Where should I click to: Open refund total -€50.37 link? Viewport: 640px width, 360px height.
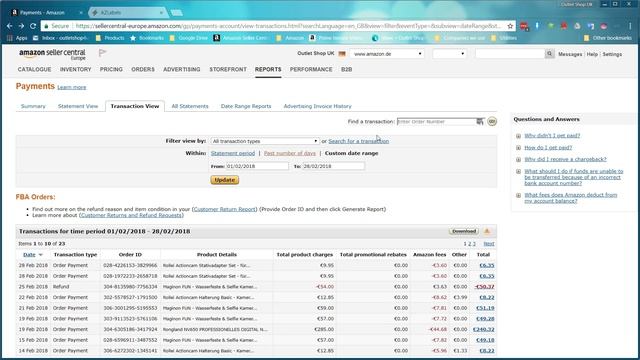tap(484, 287)
